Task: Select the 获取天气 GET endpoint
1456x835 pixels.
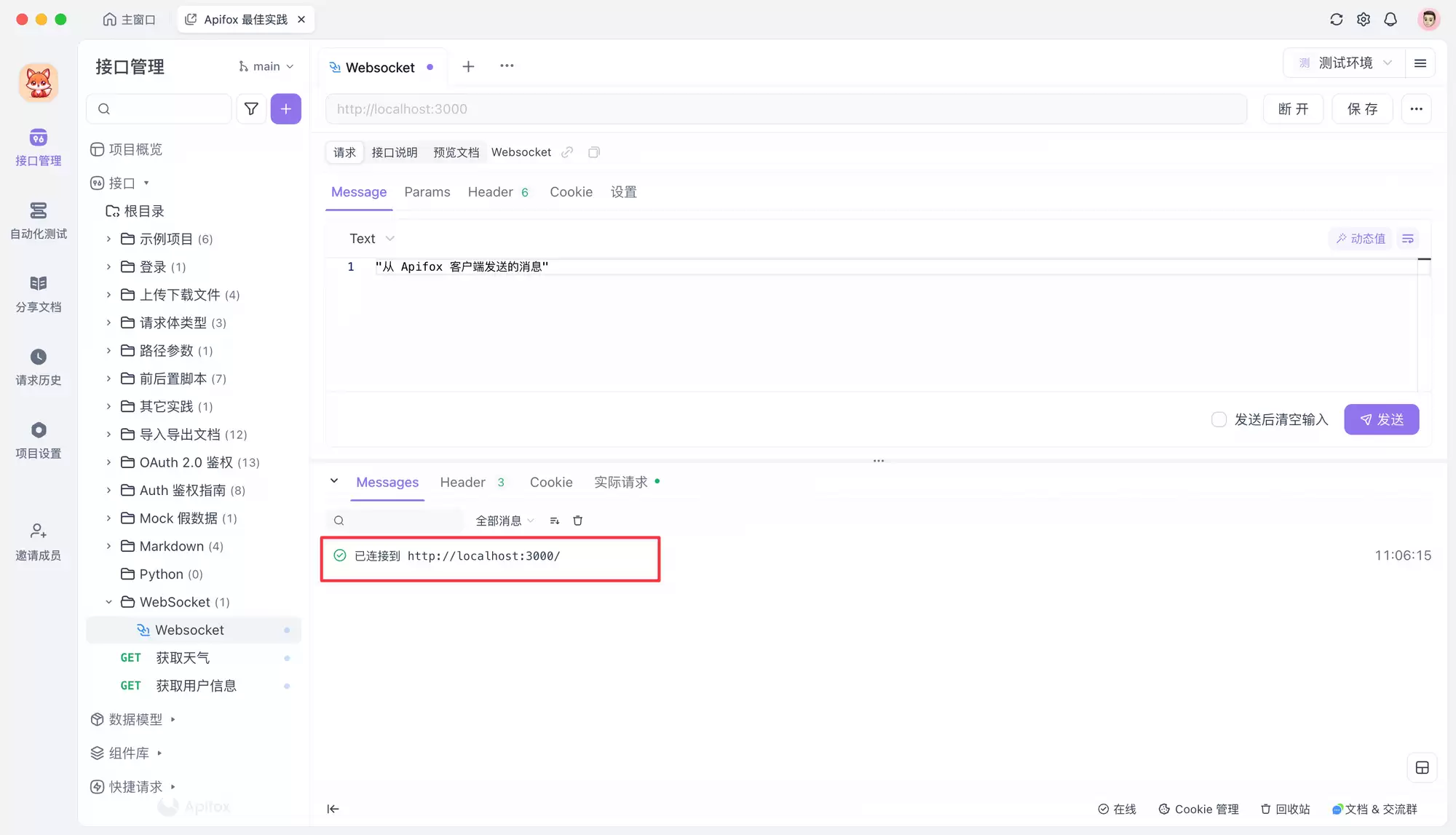Action: [x=193, y=658]
